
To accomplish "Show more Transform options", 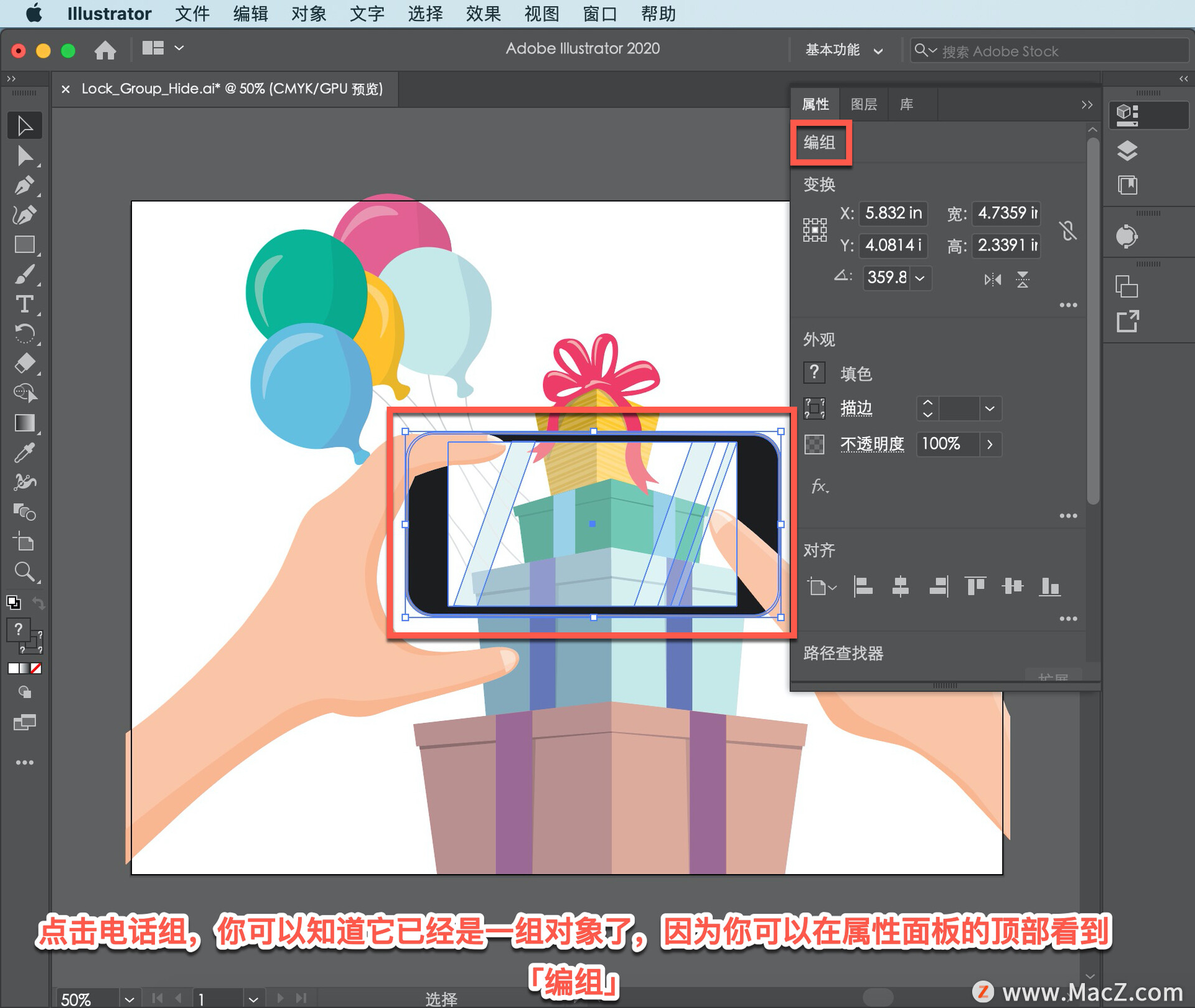I will tap(1068, 306).
